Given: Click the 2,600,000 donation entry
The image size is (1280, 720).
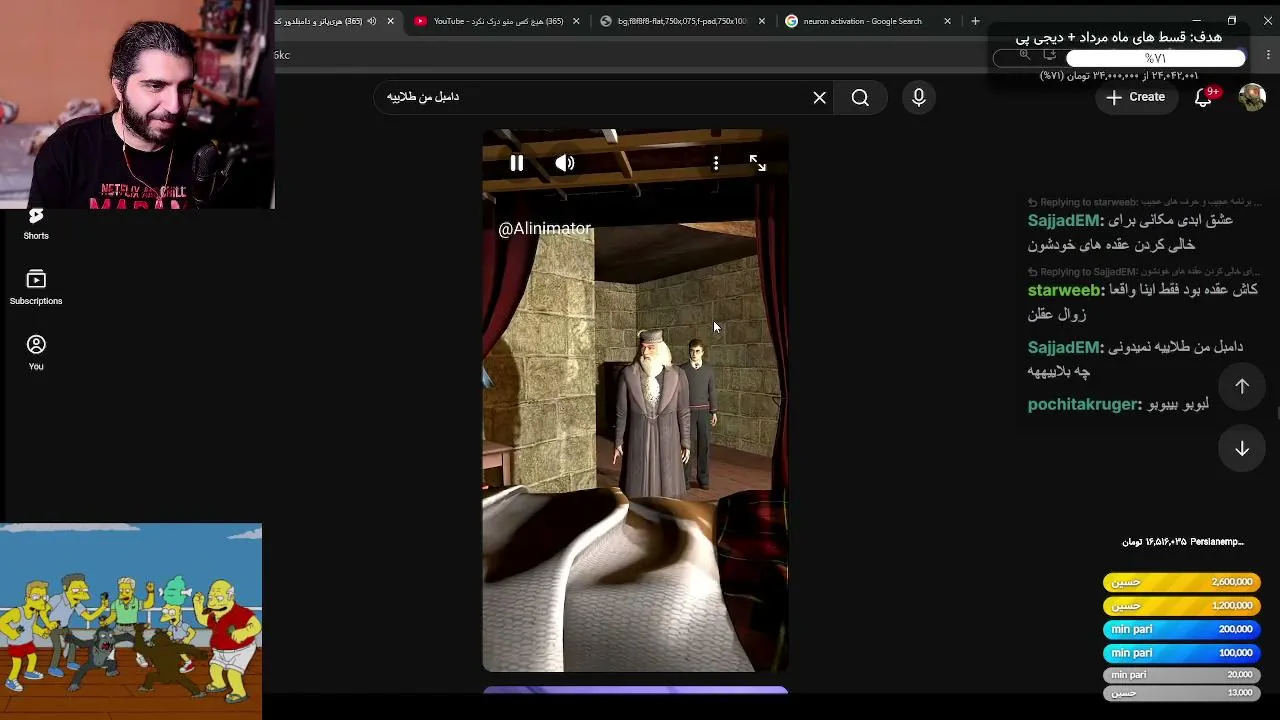Looking at the screenshot, I should point(1182,582).
